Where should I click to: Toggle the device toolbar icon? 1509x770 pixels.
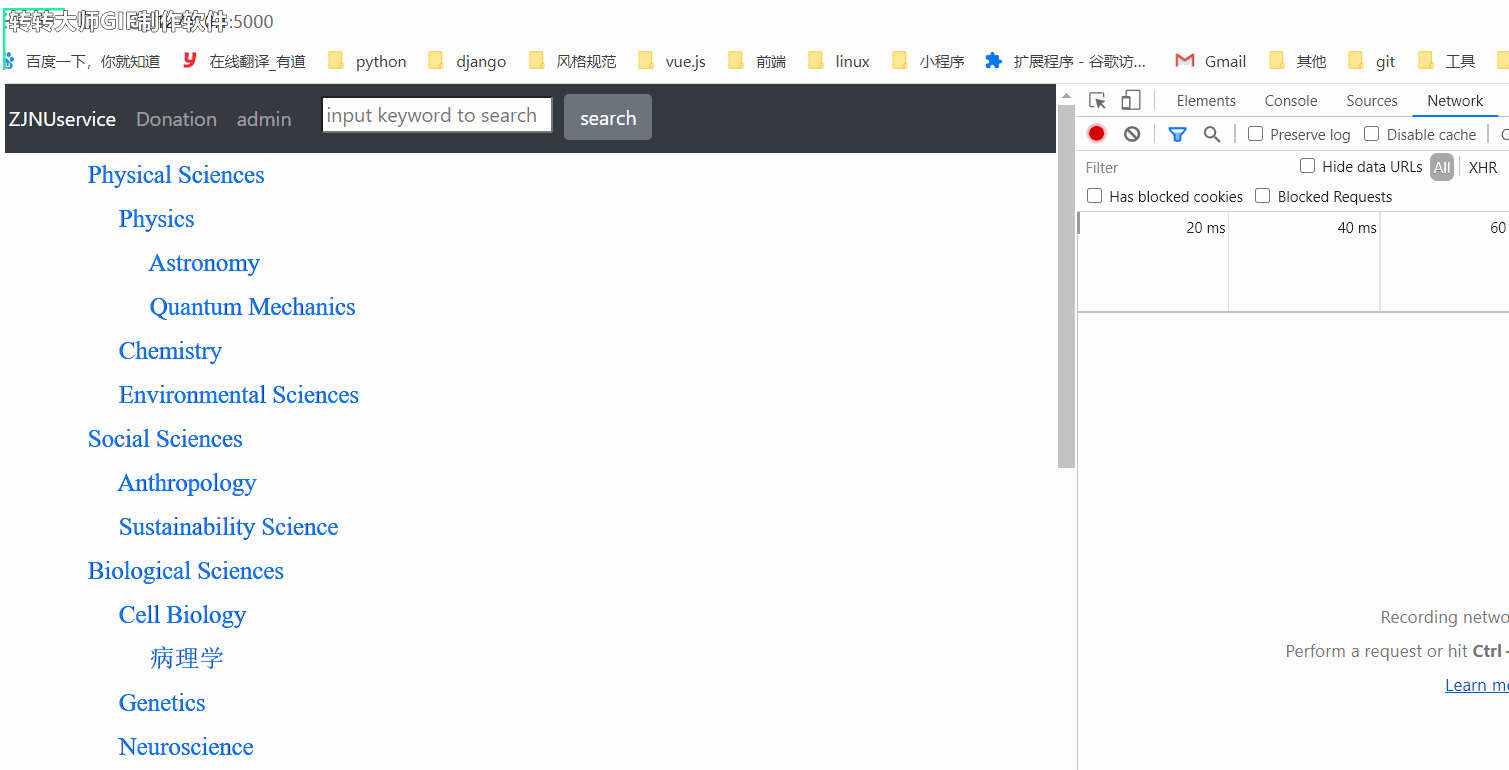point(1131,101)
